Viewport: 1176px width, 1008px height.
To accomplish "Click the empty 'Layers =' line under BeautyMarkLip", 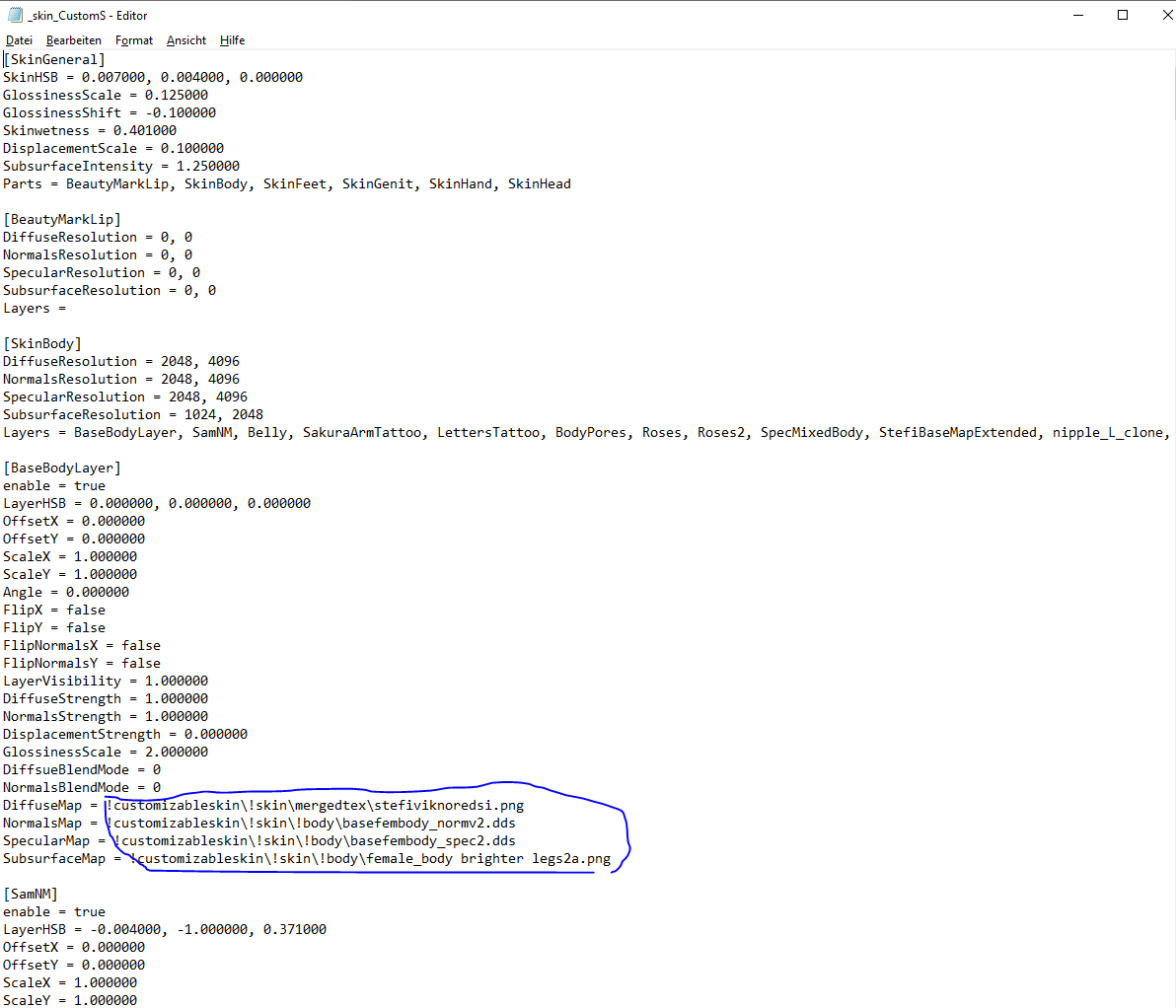I will pos(35,309).
